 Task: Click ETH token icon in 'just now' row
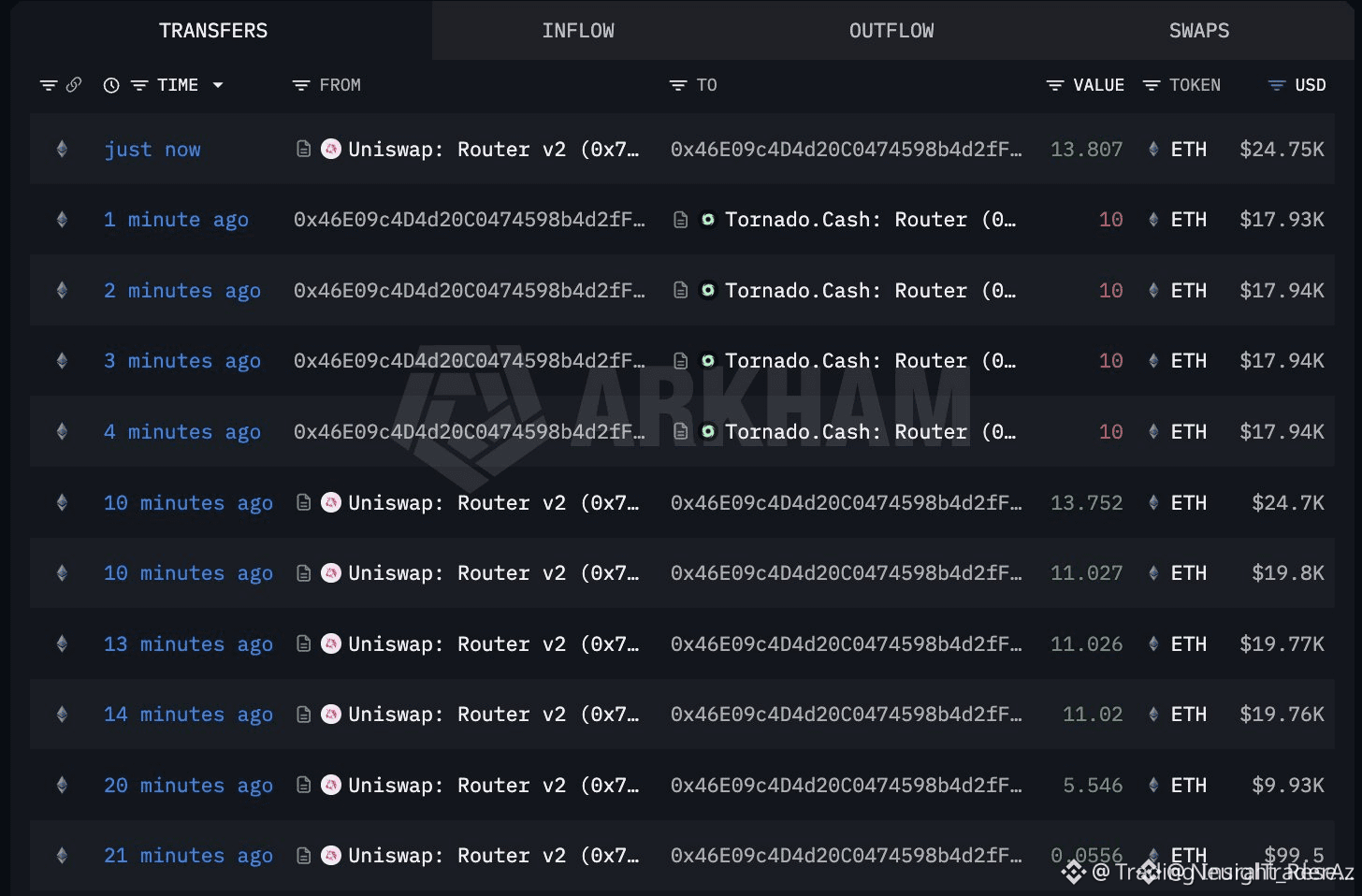[1153, 149]
